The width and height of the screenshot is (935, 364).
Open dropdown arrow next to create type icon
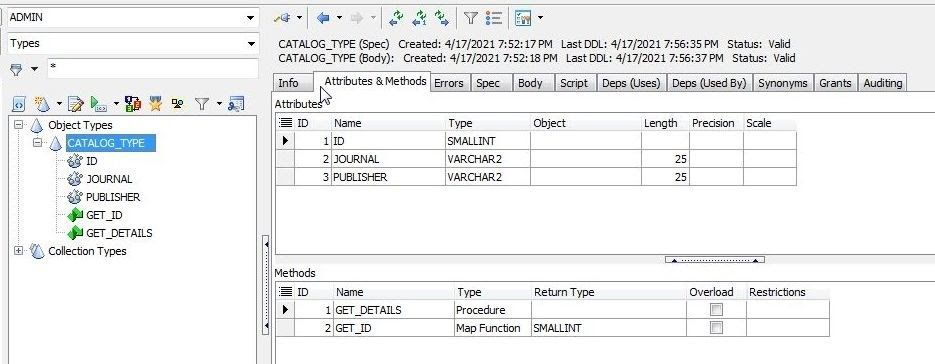point(59,104)
